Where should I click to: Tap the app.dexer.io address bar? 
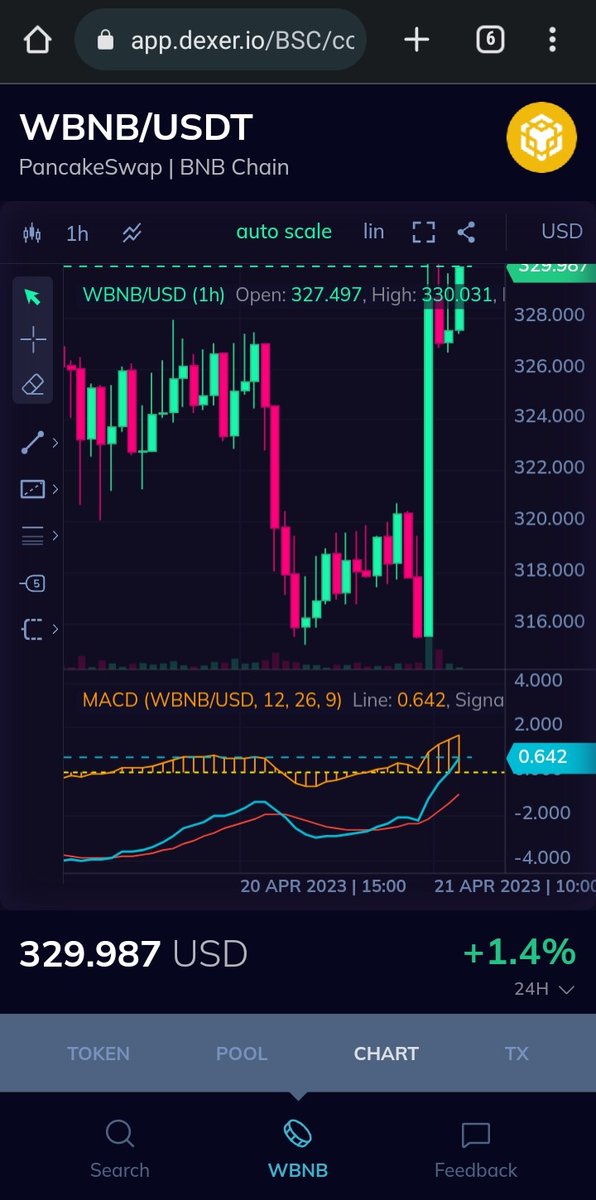[221, 40]
